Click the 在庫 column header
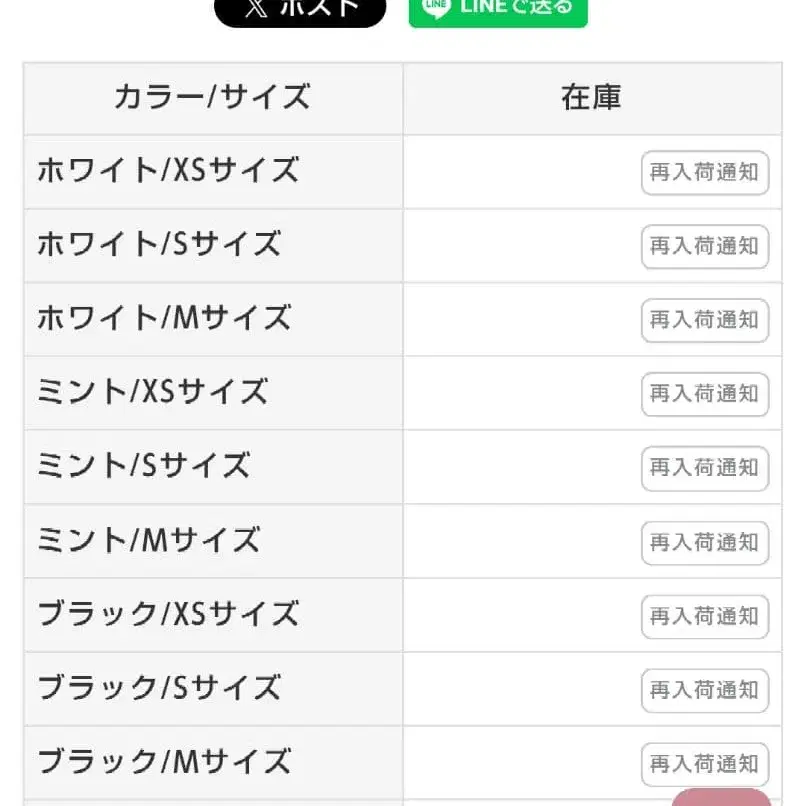 (592, 98)
